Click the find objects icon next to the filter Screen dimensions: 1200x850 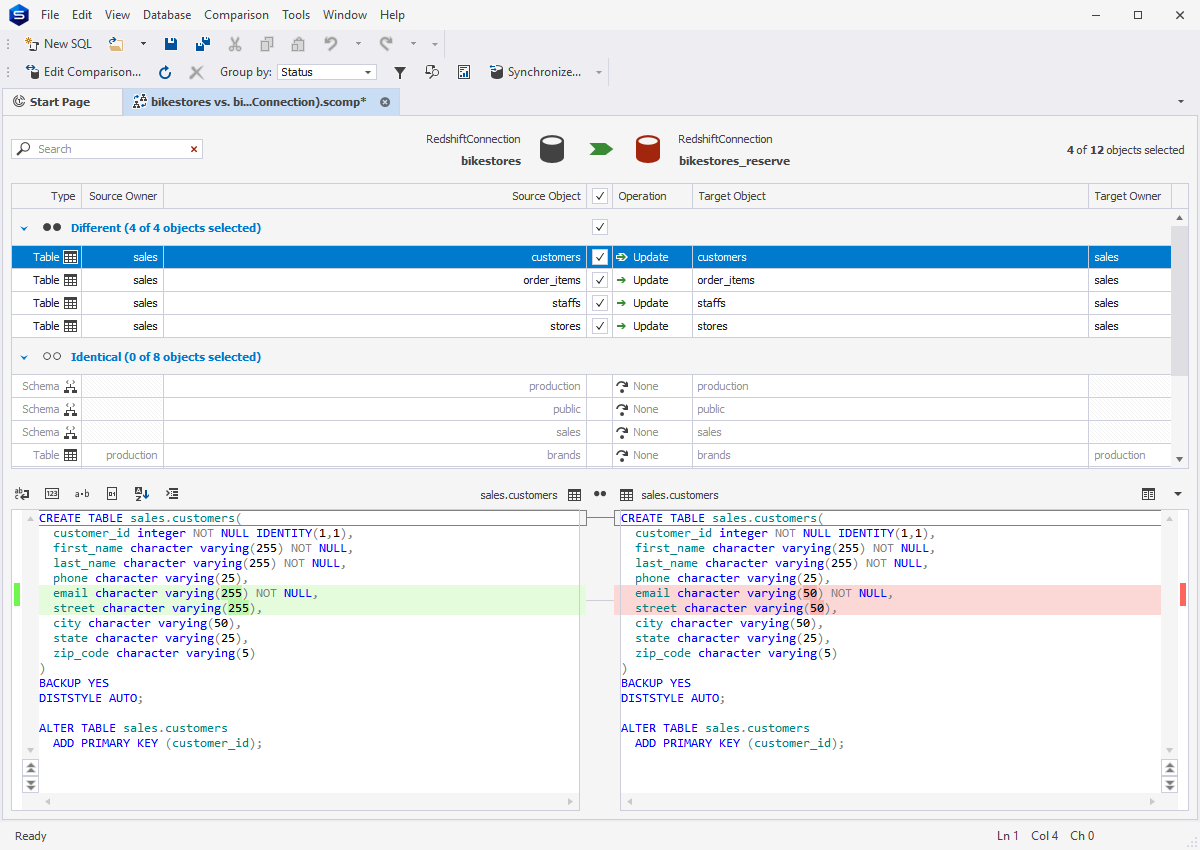[x=432, y=72]
